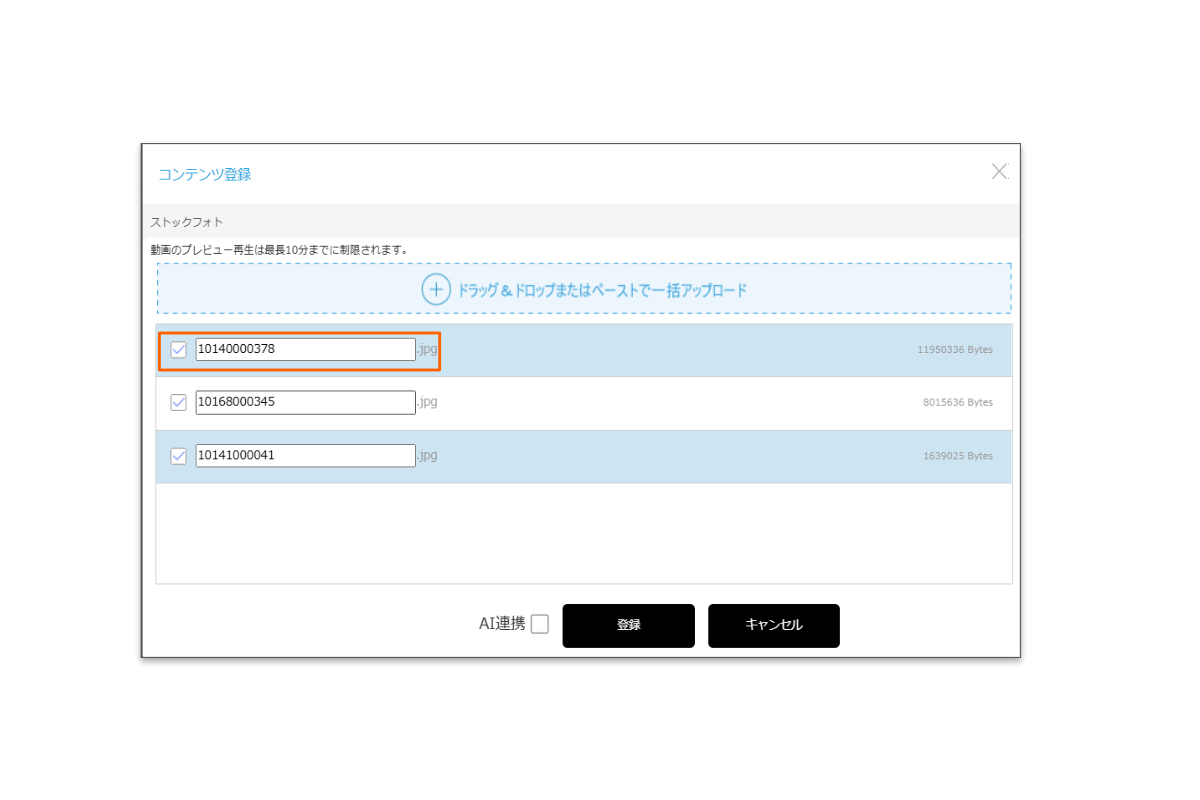Viewport: 1200px width, 800px height.
Task: Close the コンテンツ登録 dialog with X
Action: tap(999, 171)
